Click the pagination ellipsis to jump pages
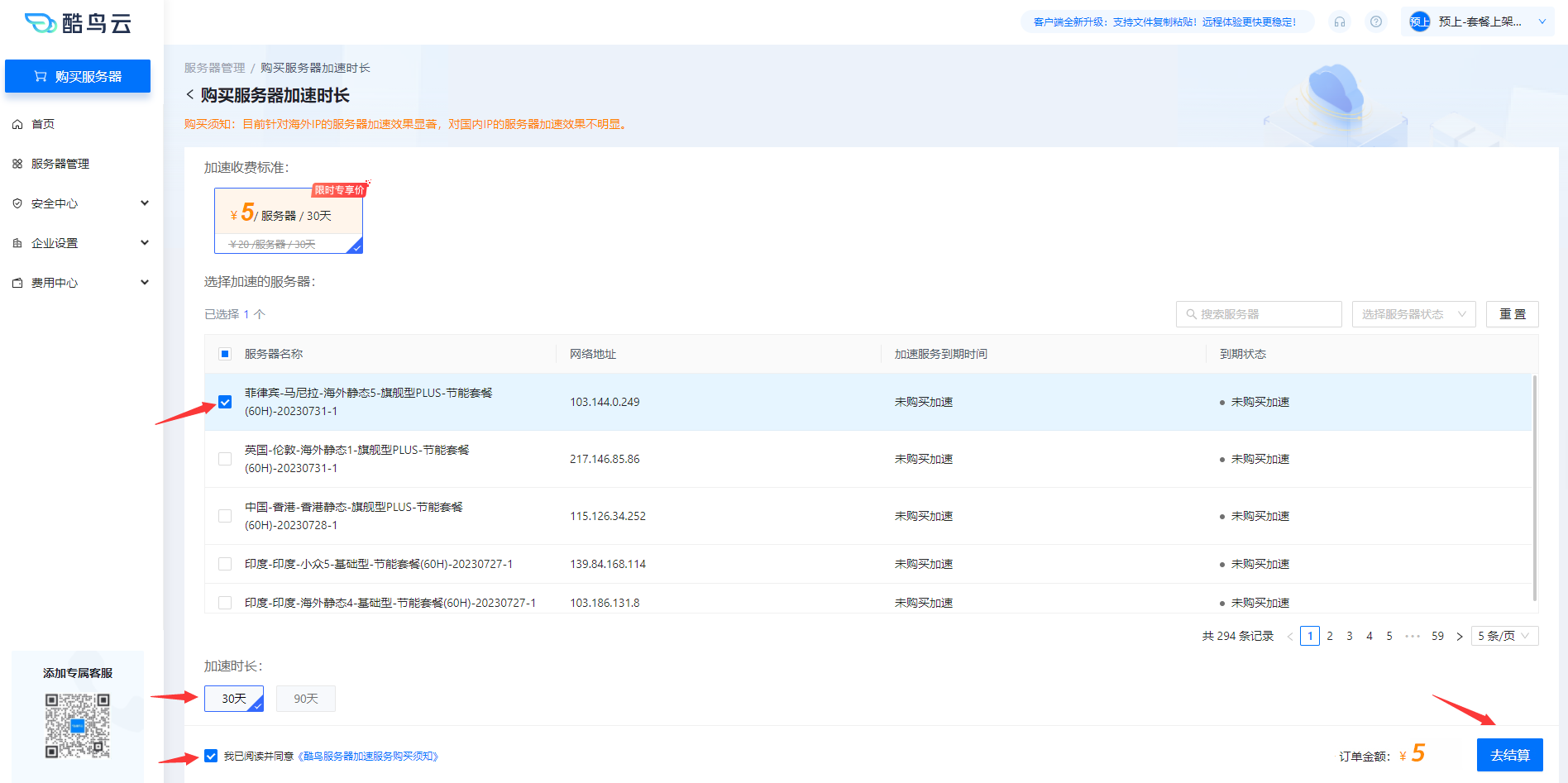This screenshot has width=1568, height=783. (1413, 636)
